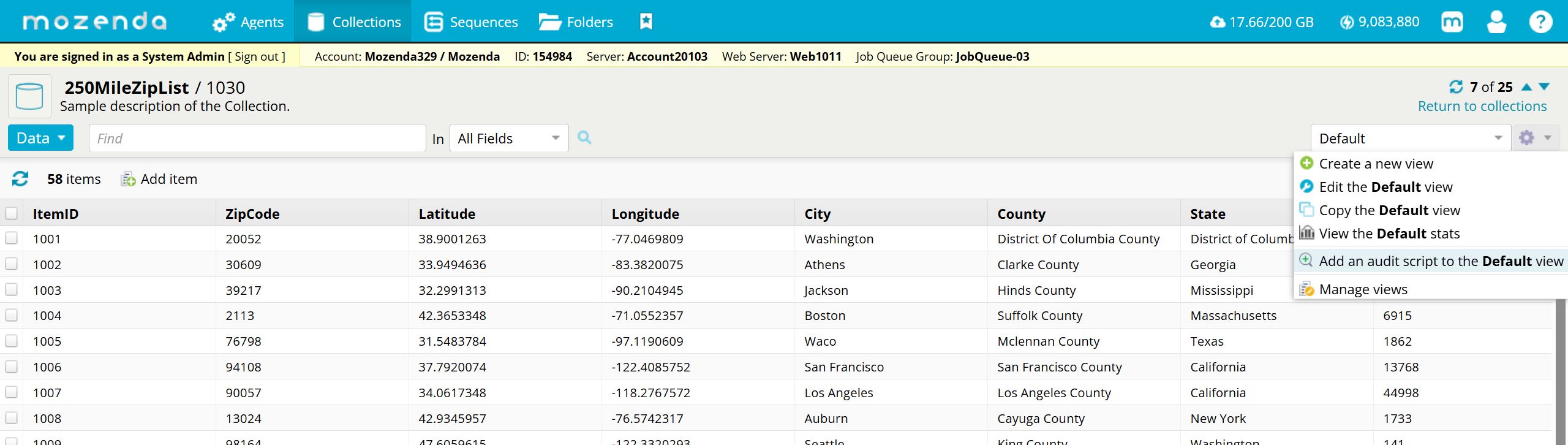Click the Sequences list icon

434,21
